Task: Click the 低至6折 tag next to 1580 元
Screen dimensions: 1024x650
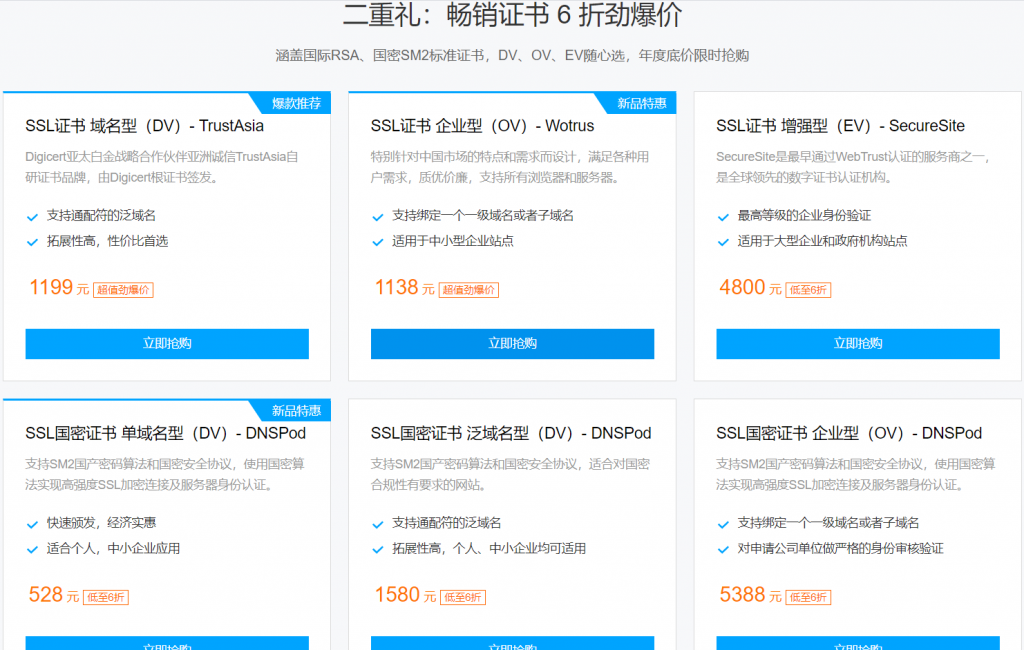Action: pos(463,598)
